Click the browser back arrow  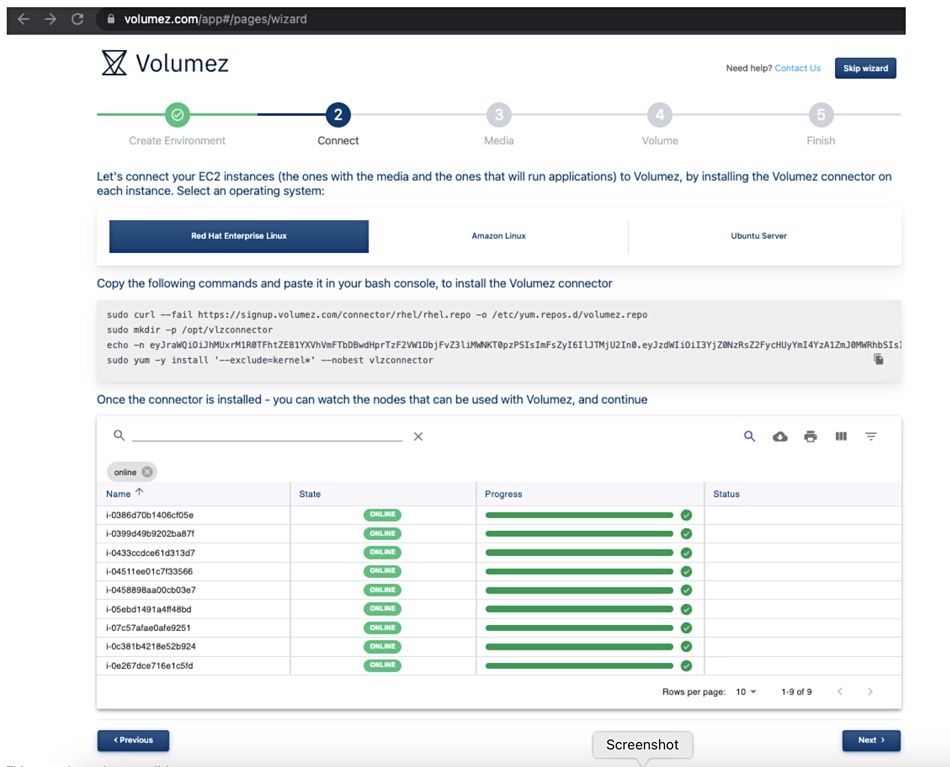[x=23, y=19]
